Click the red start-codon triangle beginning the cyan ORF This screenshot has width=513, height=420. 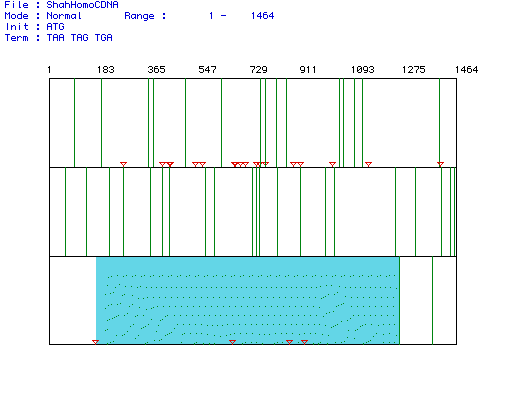pos(95,342)
